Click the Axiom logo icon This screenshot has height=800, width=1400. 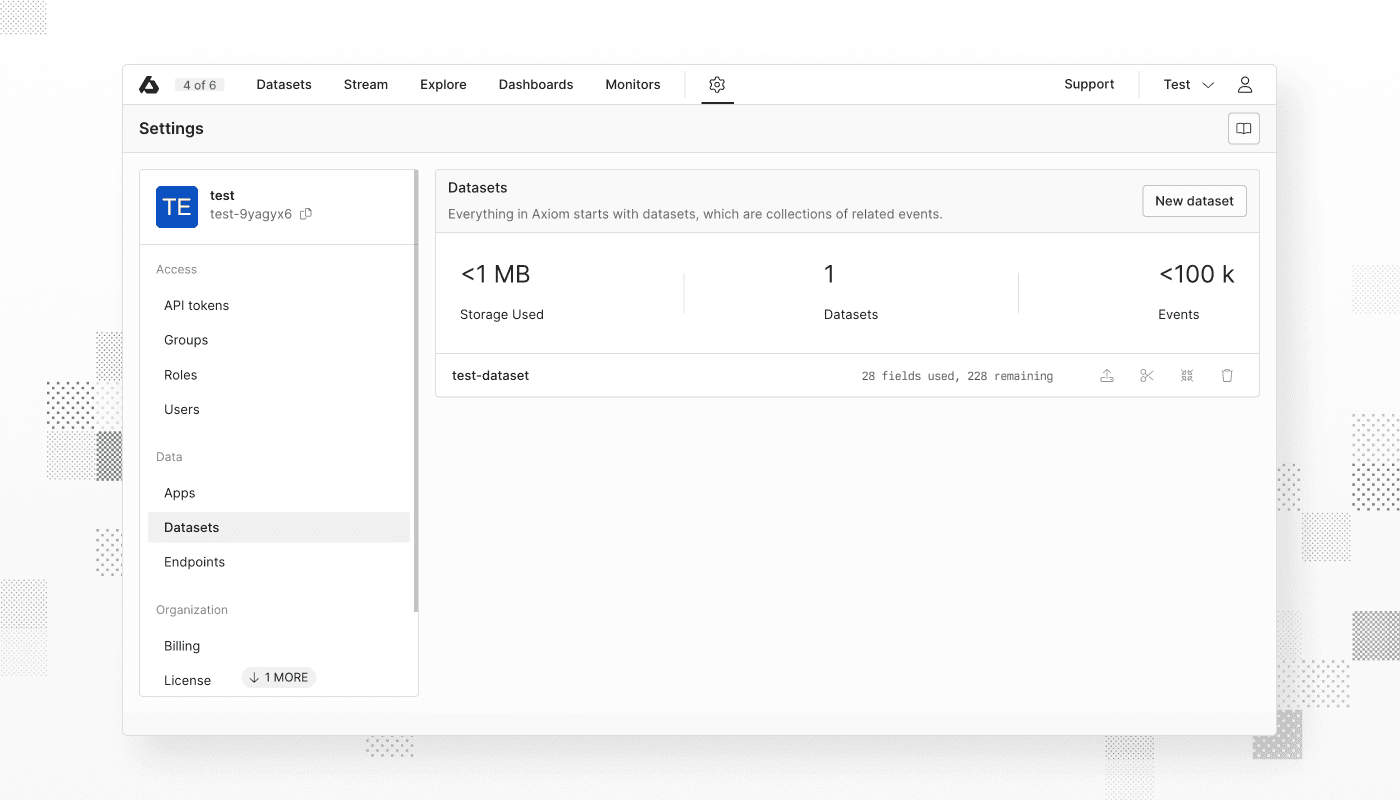[x=150, y=84]
